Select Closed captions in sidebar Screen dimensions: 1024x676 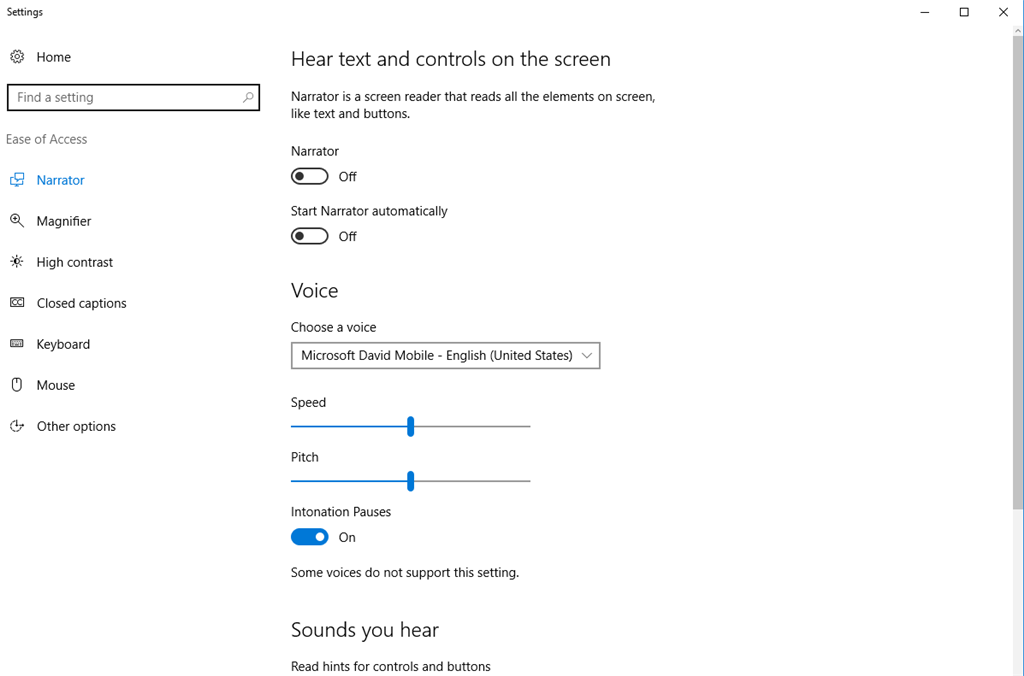tap(82, 303)
